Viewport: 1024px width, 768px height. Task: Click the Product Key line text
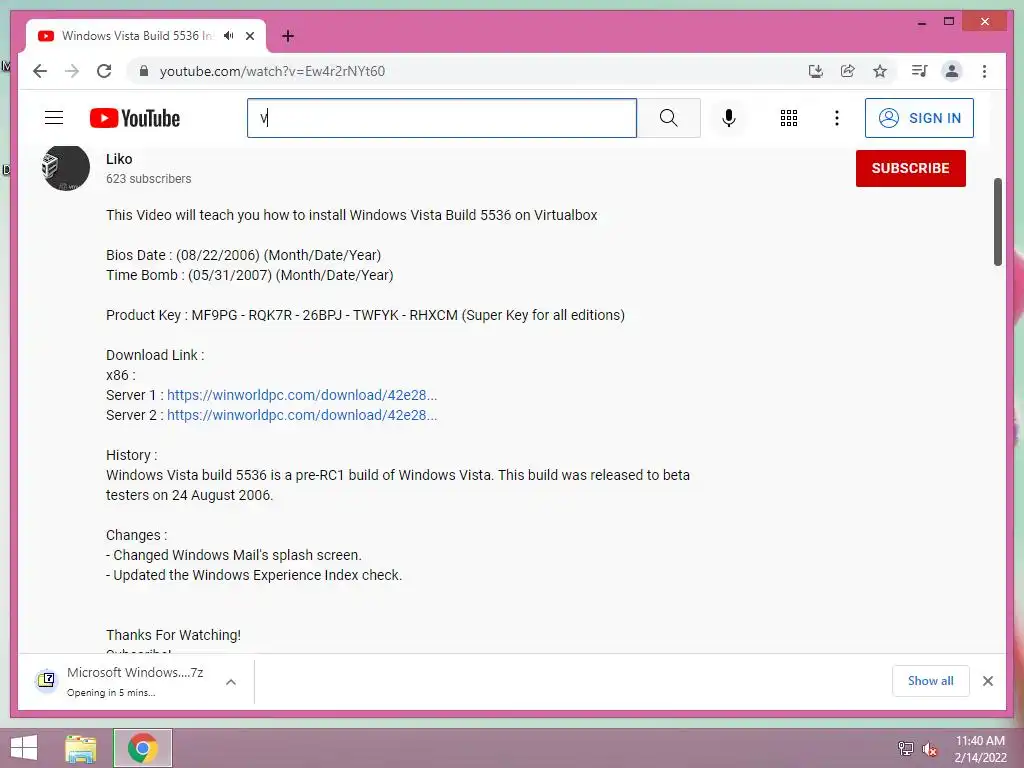pyautogui.click(x=365, y=315)
